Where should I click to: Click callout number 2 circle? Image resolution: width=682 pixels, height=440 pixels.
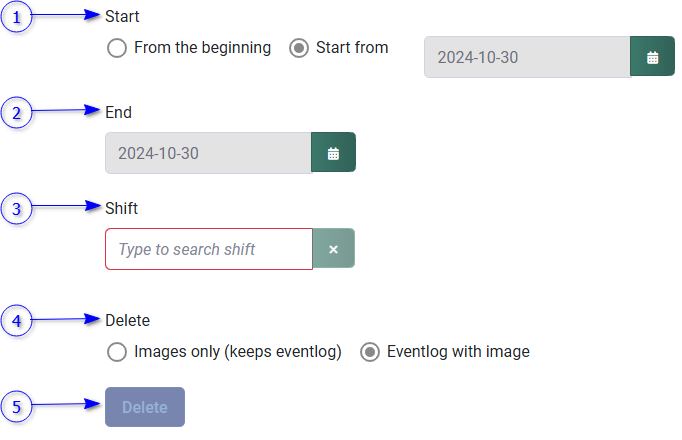pos(16,113)
